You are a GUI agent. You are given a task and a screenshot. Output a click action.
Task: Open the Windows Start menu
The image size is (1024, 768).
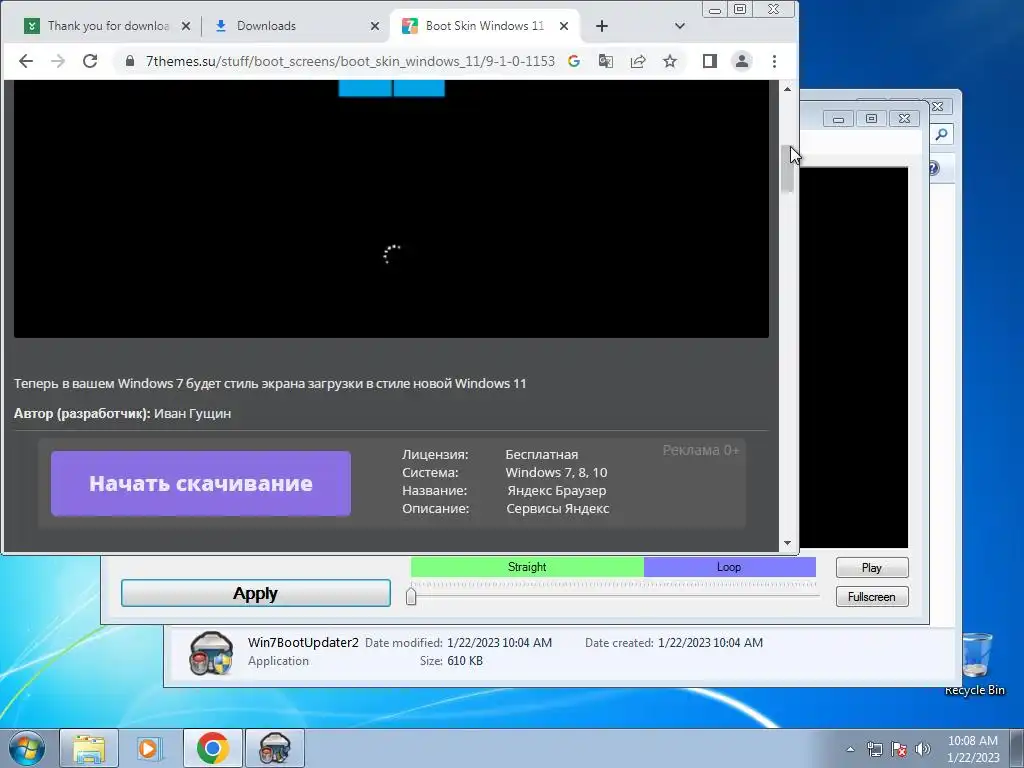point(26,748)
